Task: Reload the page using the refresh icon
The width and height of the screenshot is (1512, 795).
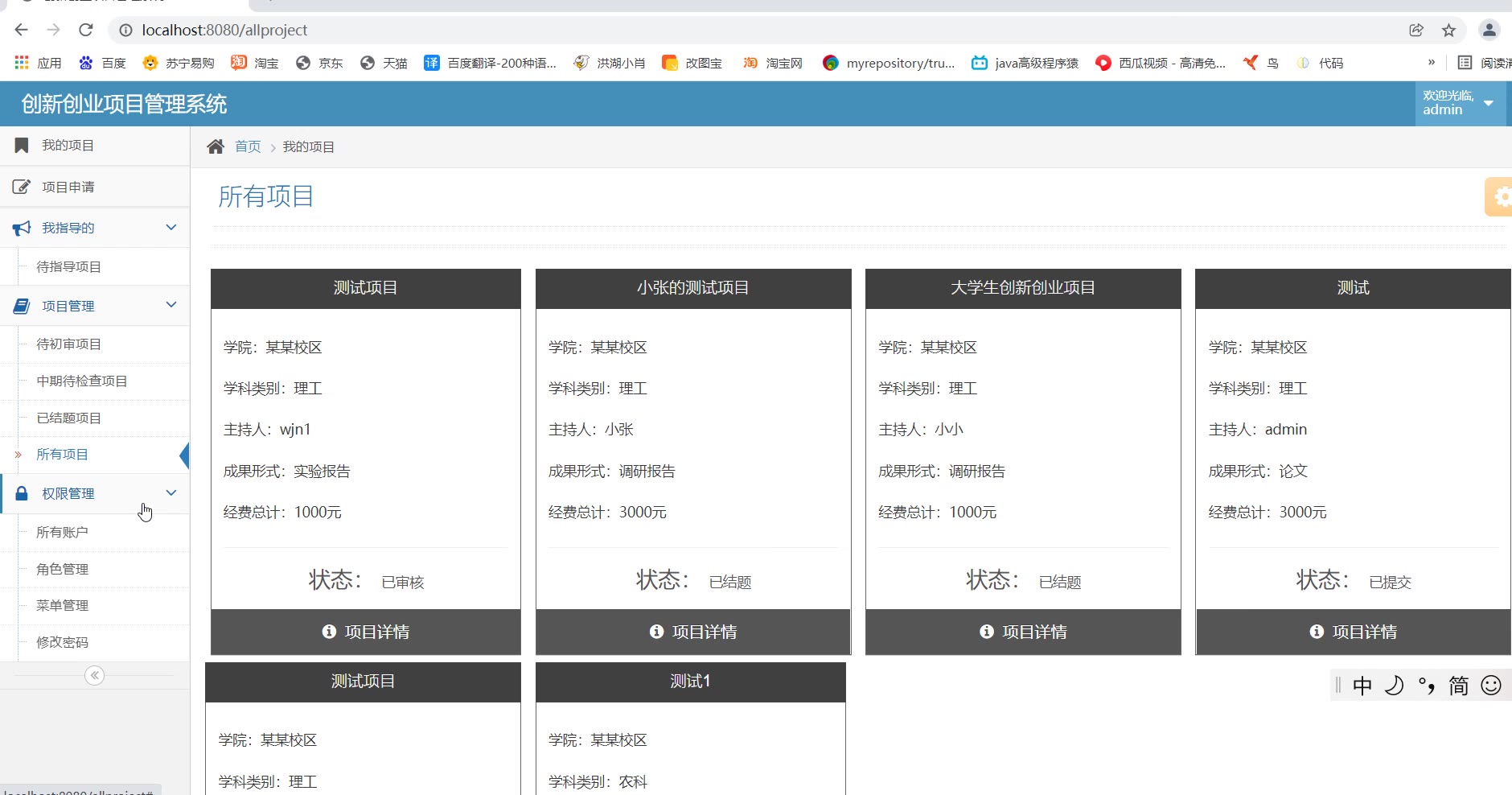Action: pos(86,31)
